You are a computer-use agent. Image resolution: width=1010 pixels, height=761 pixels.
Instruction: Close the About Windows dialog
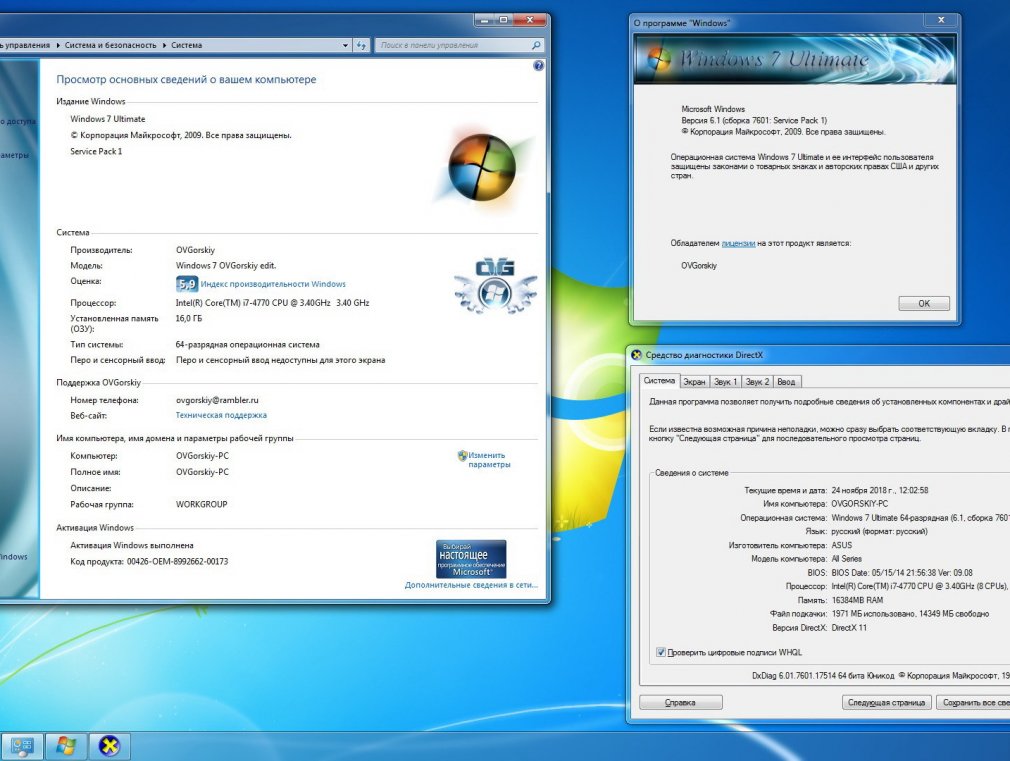(941, 21)
